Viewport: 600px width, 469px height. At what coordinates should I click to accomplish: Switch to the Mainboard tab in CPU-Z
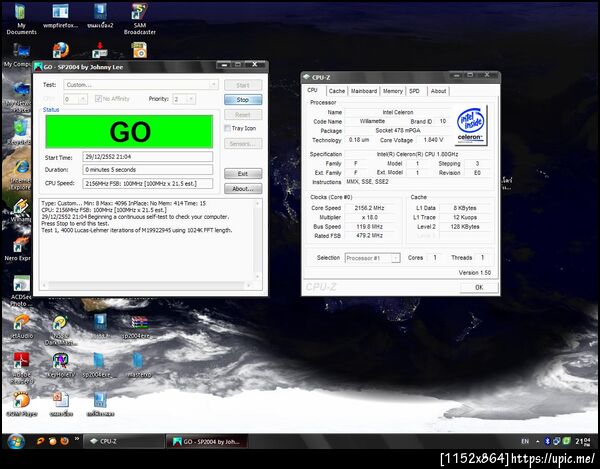click(364, 91)
